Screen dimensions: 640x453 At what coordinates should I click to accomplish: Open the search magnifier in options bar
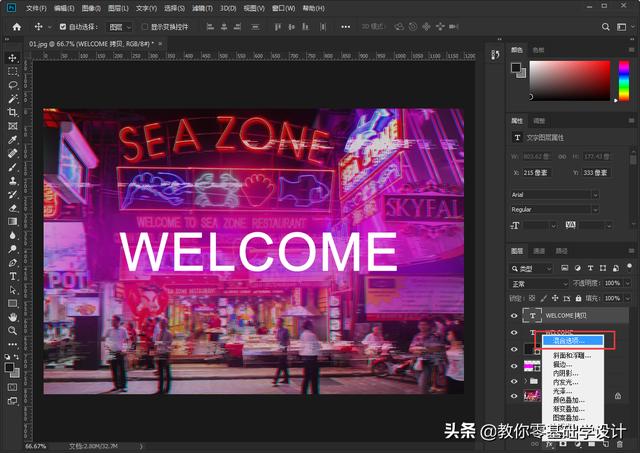[x=606, y=27]
